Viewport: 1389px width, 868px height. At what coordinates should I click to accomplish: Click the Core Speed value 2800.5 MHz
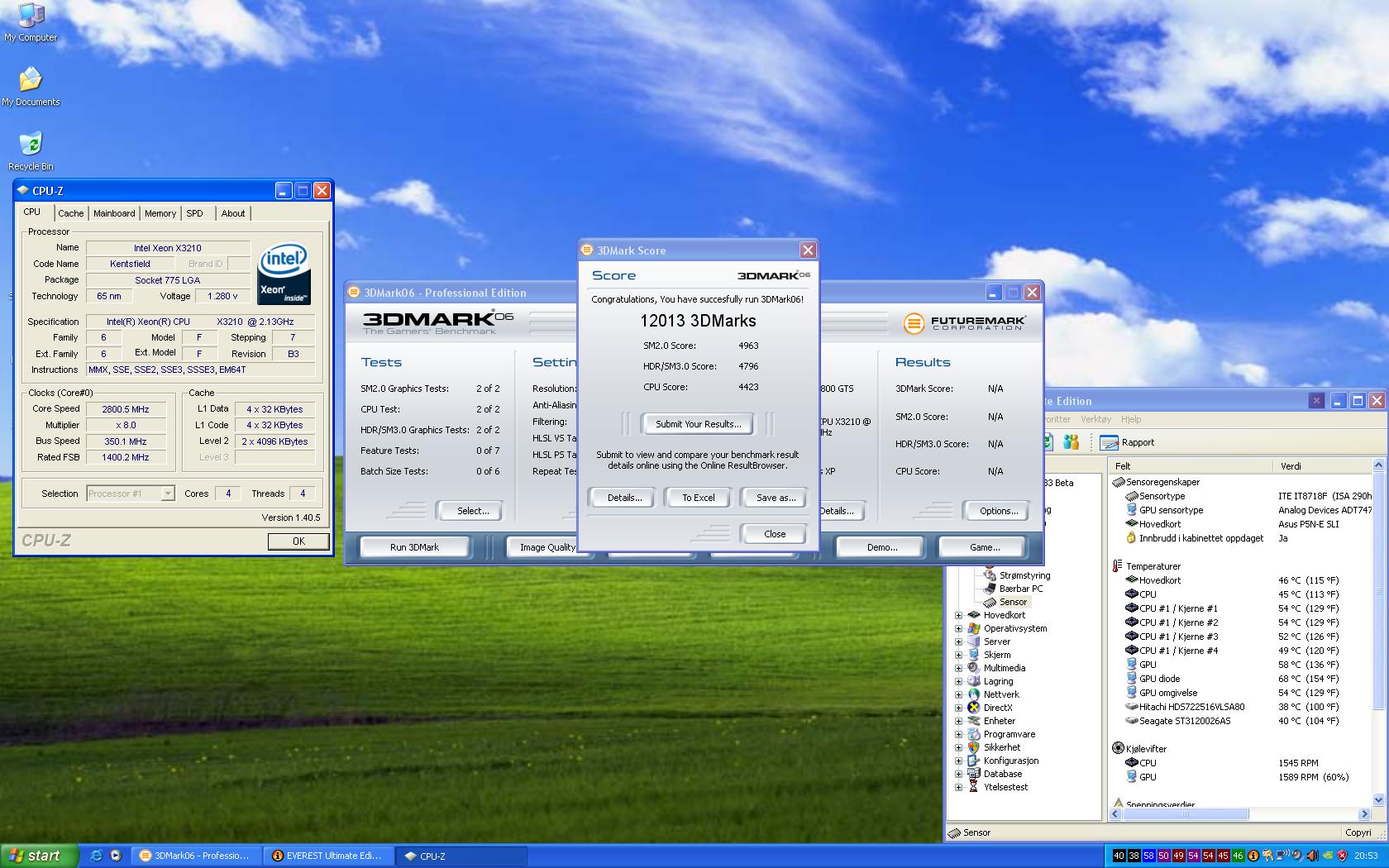coord(126,409)
